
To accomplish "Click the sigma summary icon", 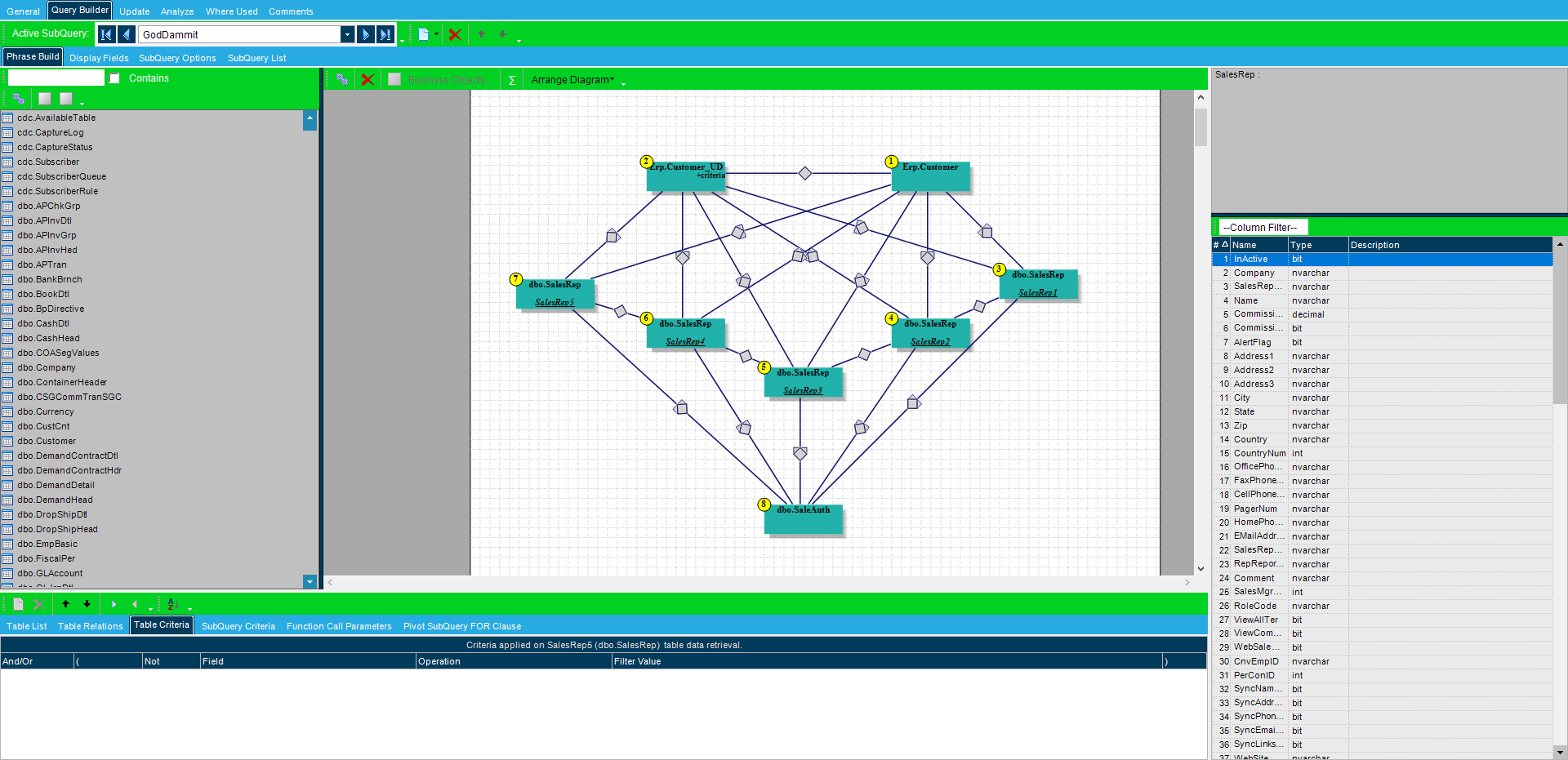I will [512, 80].
